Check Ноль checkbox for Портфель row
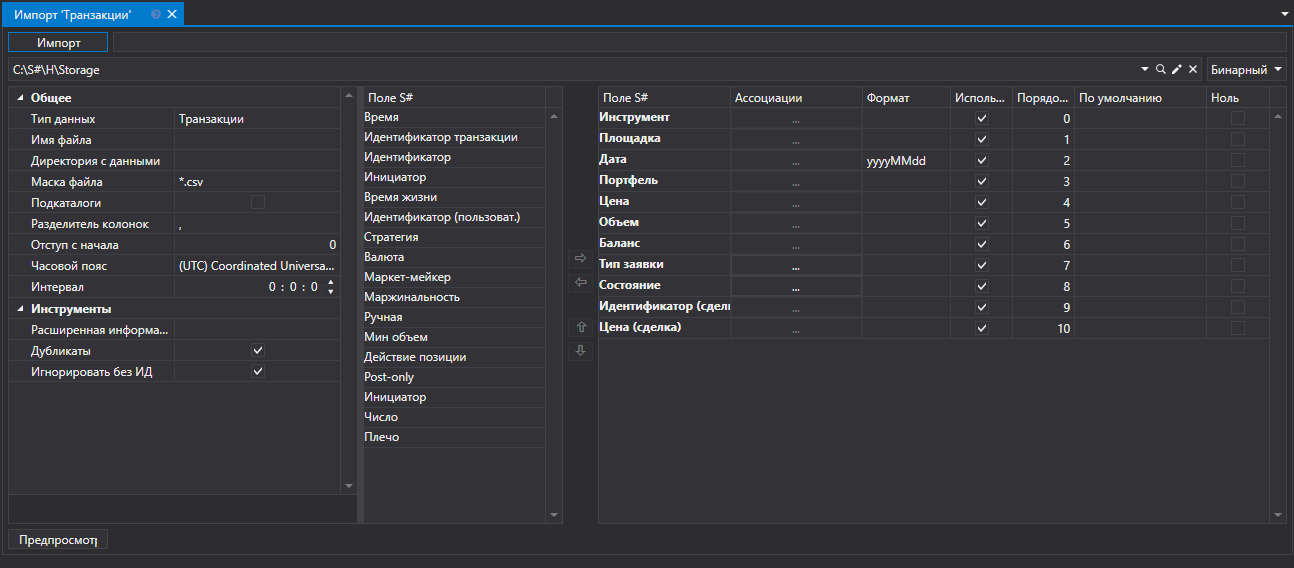1294x568 pixels. click(1238, 181)
